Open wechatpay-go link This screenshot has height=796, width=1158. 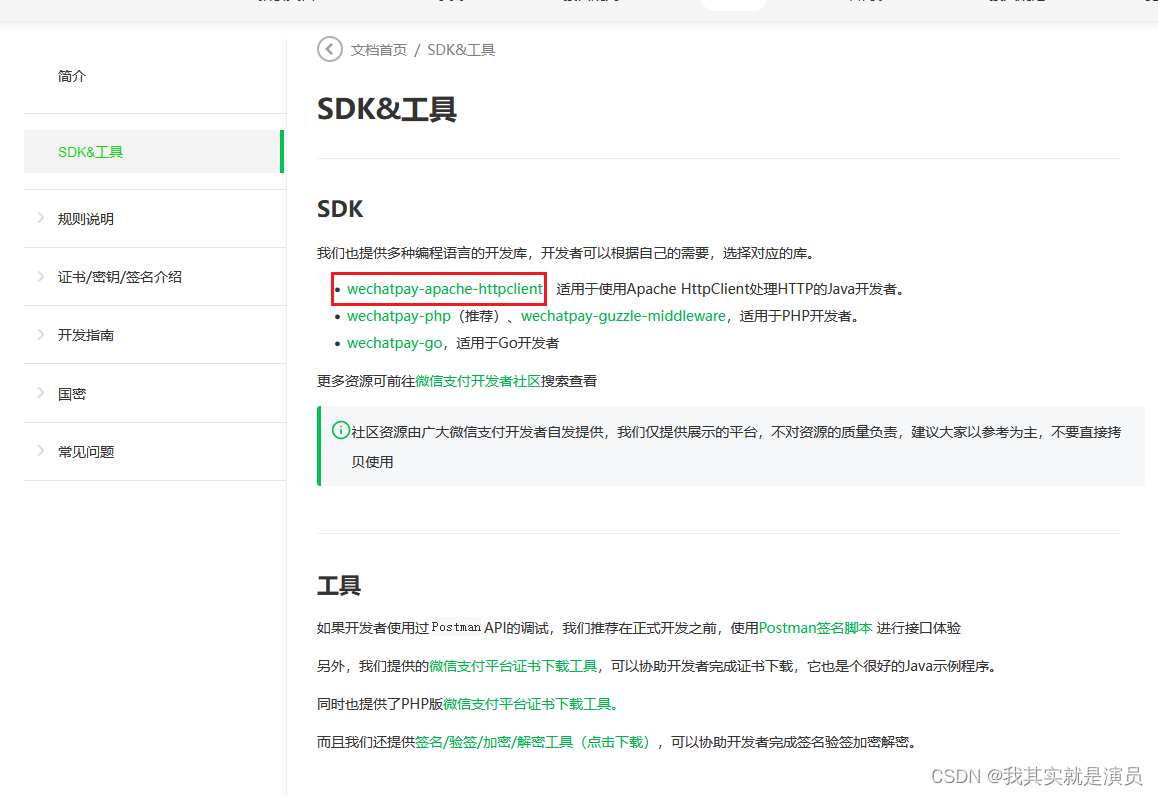click(x=394, y=343)
